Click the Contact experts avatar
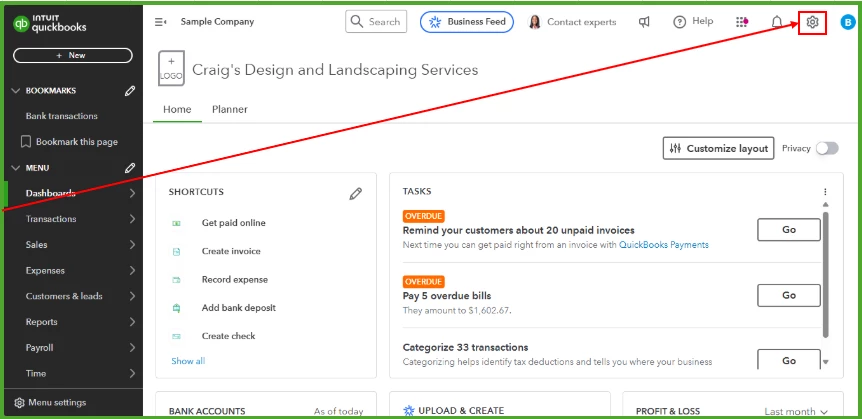The image size is (862, 419). coord(534,22)
